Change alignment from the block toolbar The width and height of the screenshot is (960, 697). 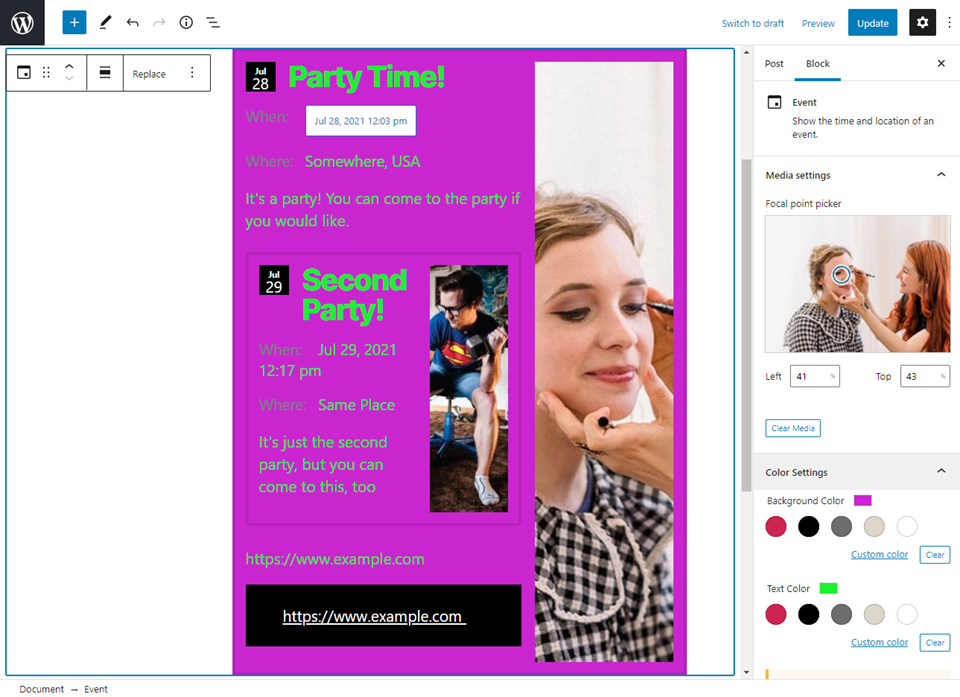click(105, 73)
